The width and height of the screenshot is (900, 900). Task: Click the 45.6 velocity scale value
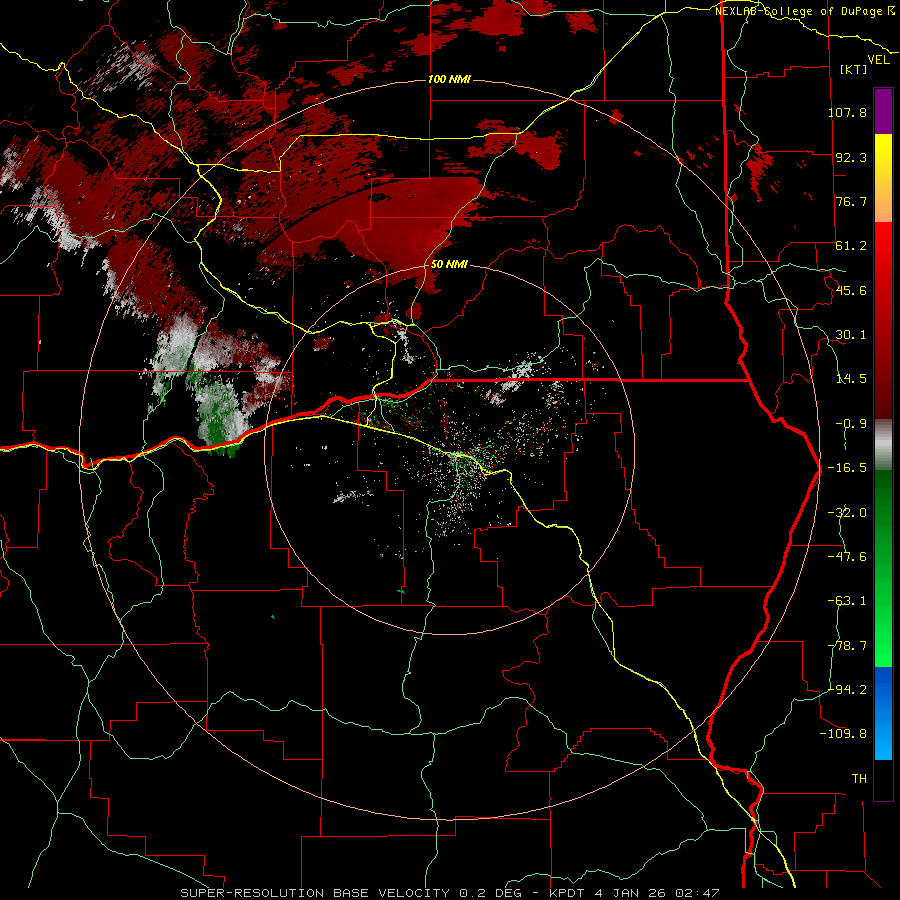851,290
